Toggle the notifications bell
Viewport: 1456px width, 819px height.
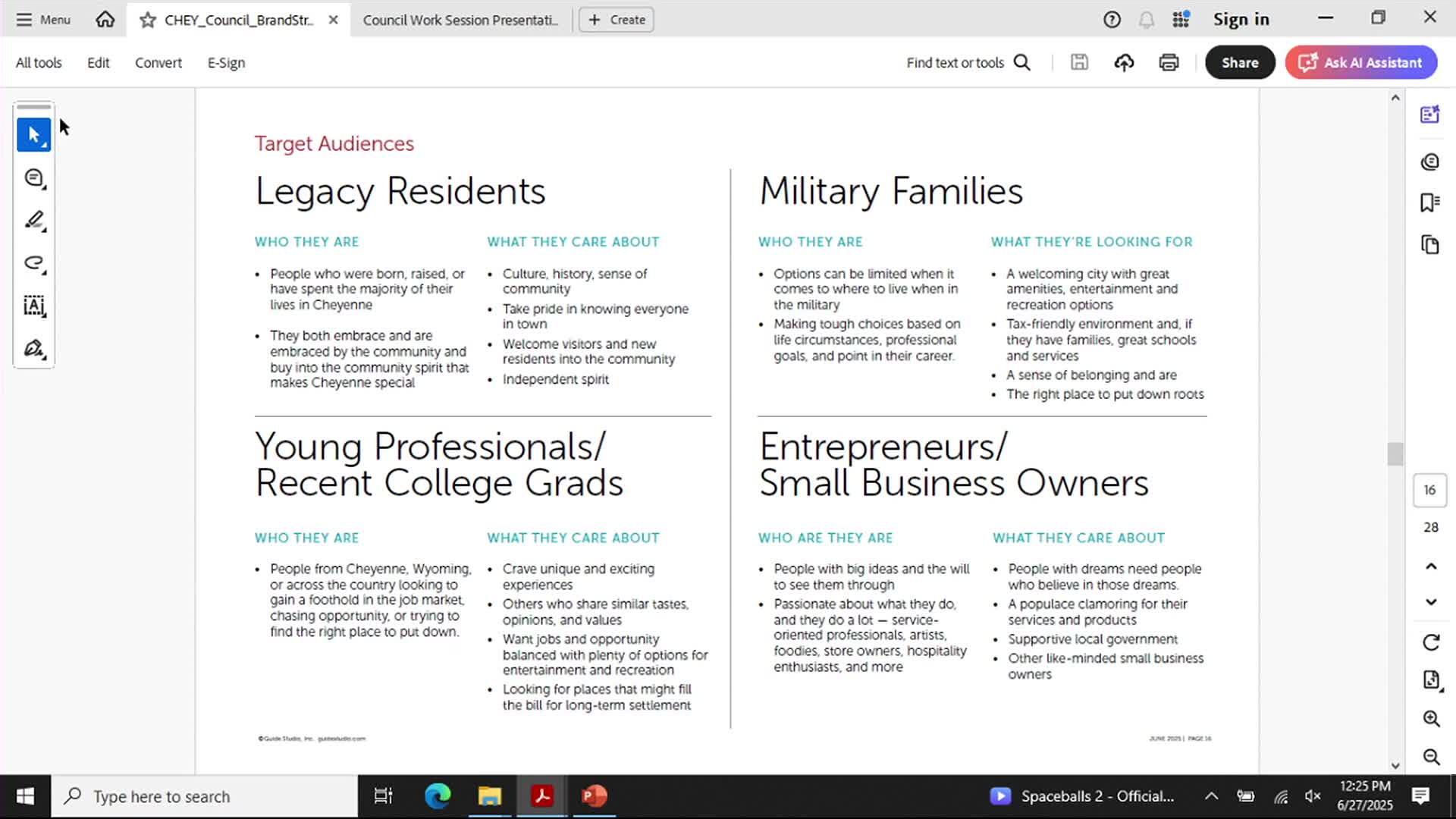(1146, 20)
